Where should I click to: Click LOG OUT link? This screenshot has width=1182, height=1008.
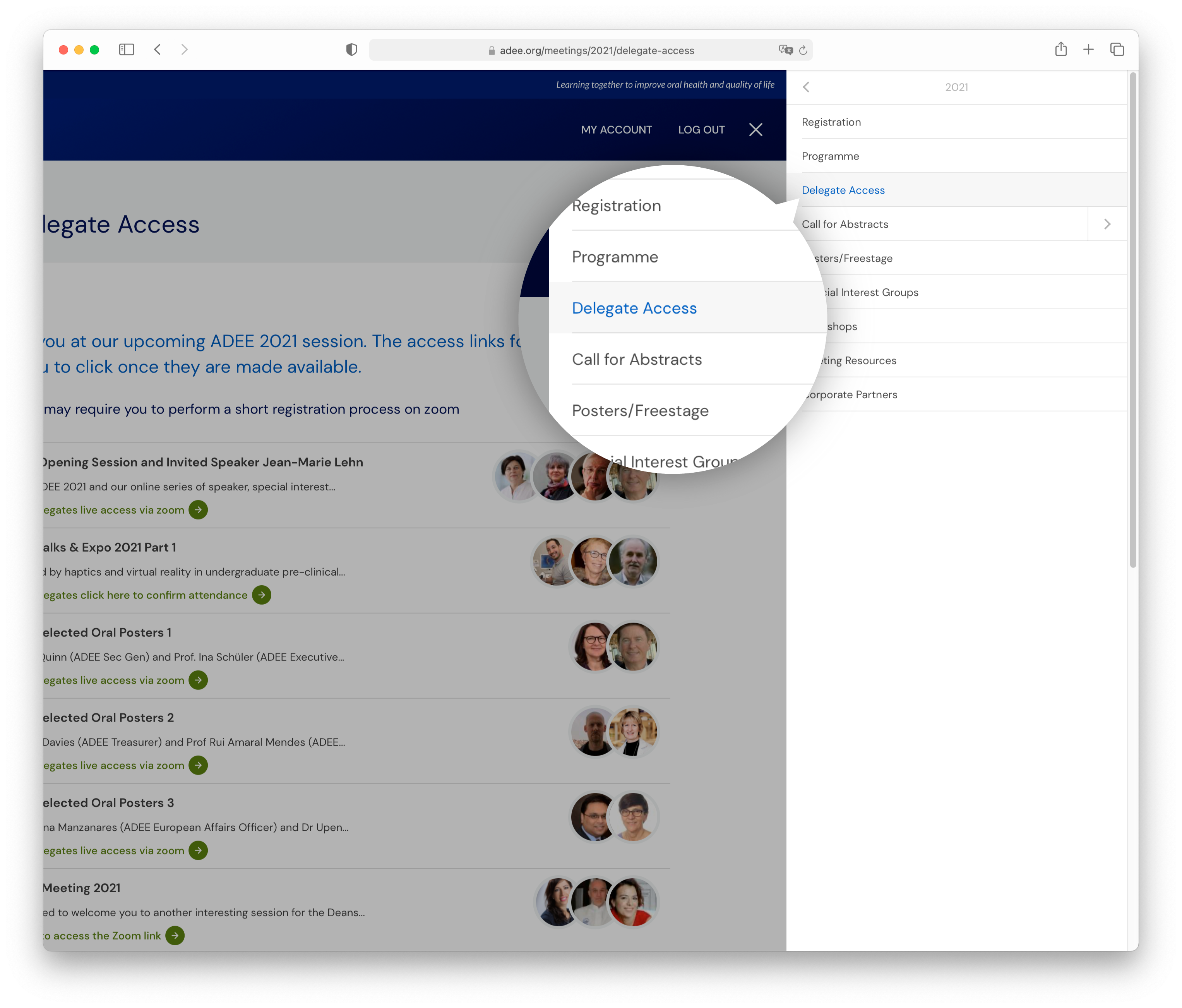[x=701, y=130]
